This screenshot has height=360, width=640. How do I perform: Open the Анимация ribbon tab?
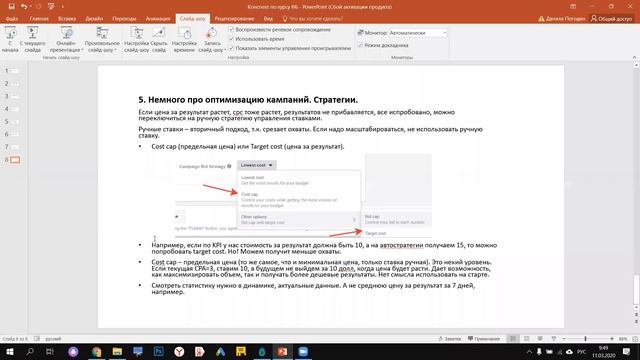(x=158, y=19)
